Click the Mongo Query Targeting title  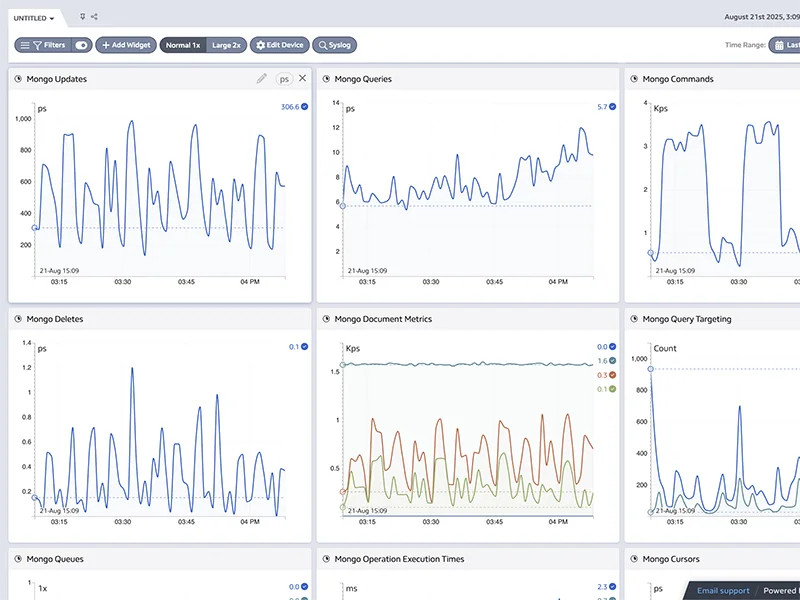click(687, 319)
